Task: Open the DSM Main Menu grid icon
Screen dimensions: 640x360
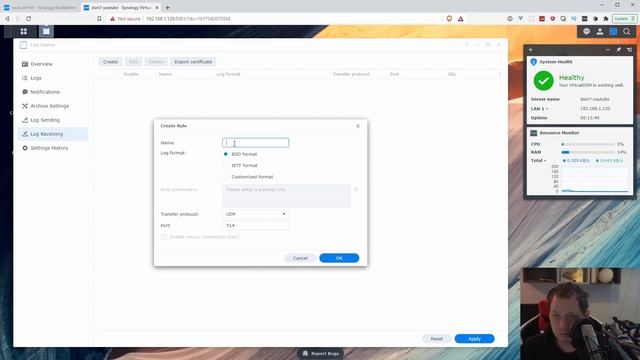Action: click(24, 31)
